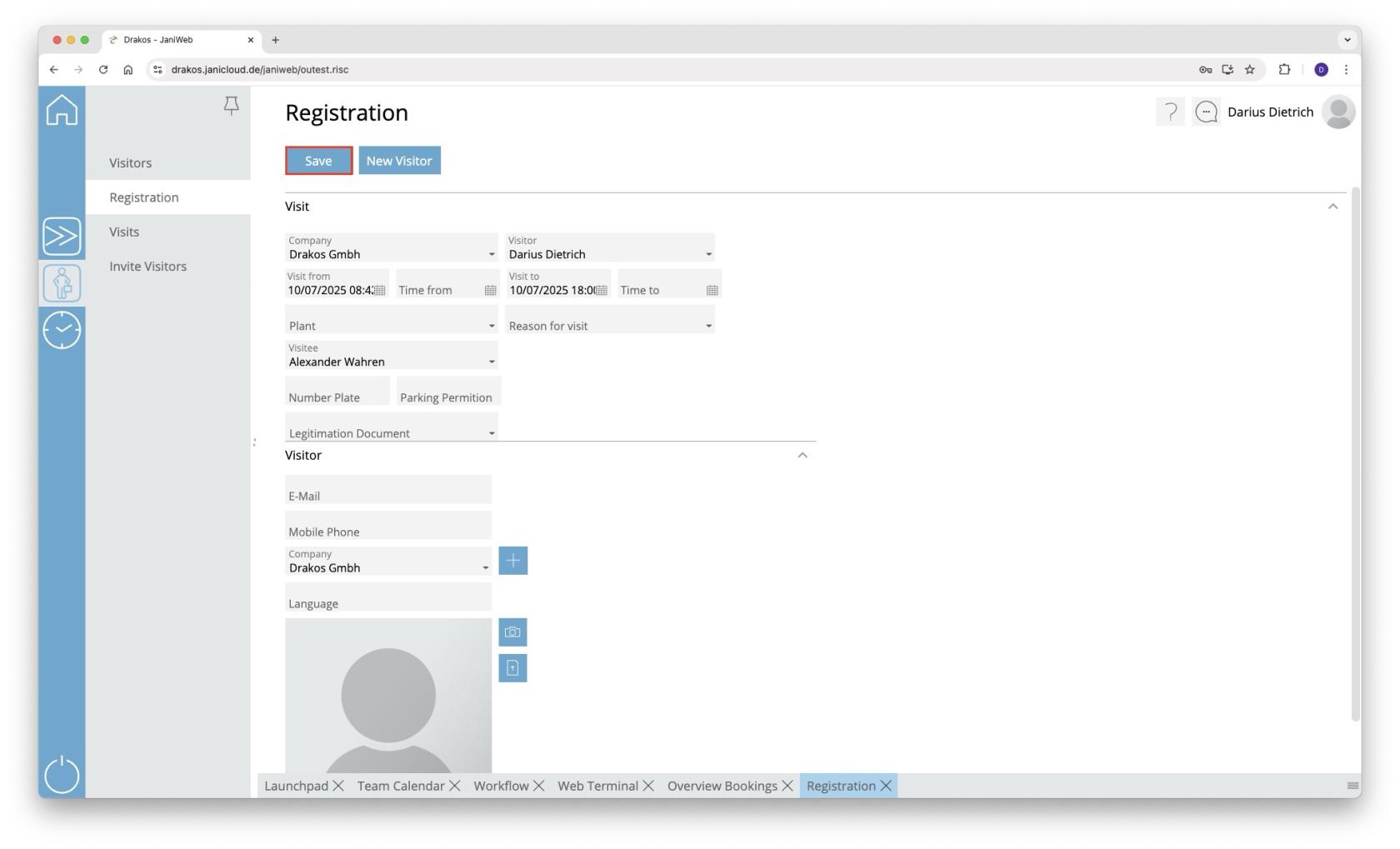This screenshot has height=849, width=1400.
Task: Open the chat messages icon
Action: [x=1206, y=112]
